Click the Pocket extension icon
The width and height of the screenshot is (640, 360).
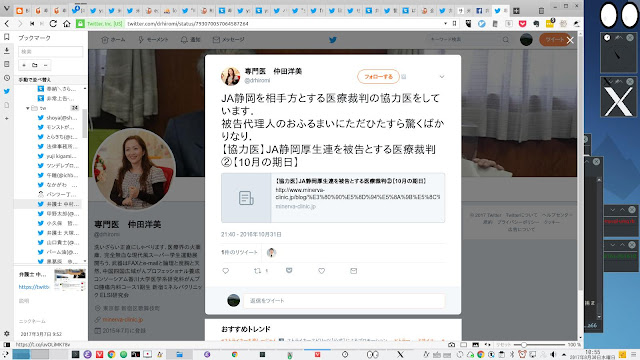point(522,24)
